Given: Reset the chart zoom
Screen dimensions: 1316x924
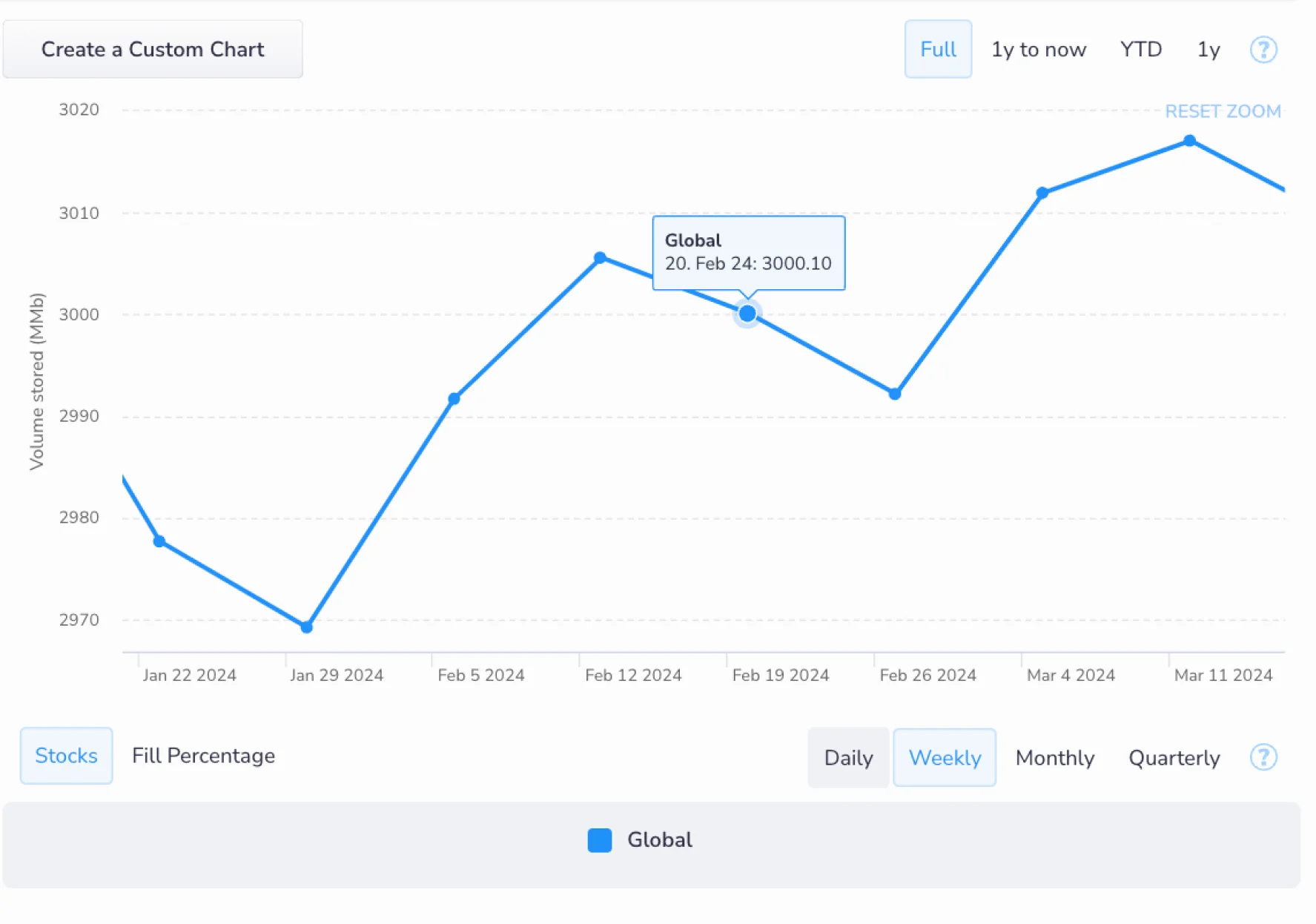Looking at the screenshot, I should tap(1223, 111).
